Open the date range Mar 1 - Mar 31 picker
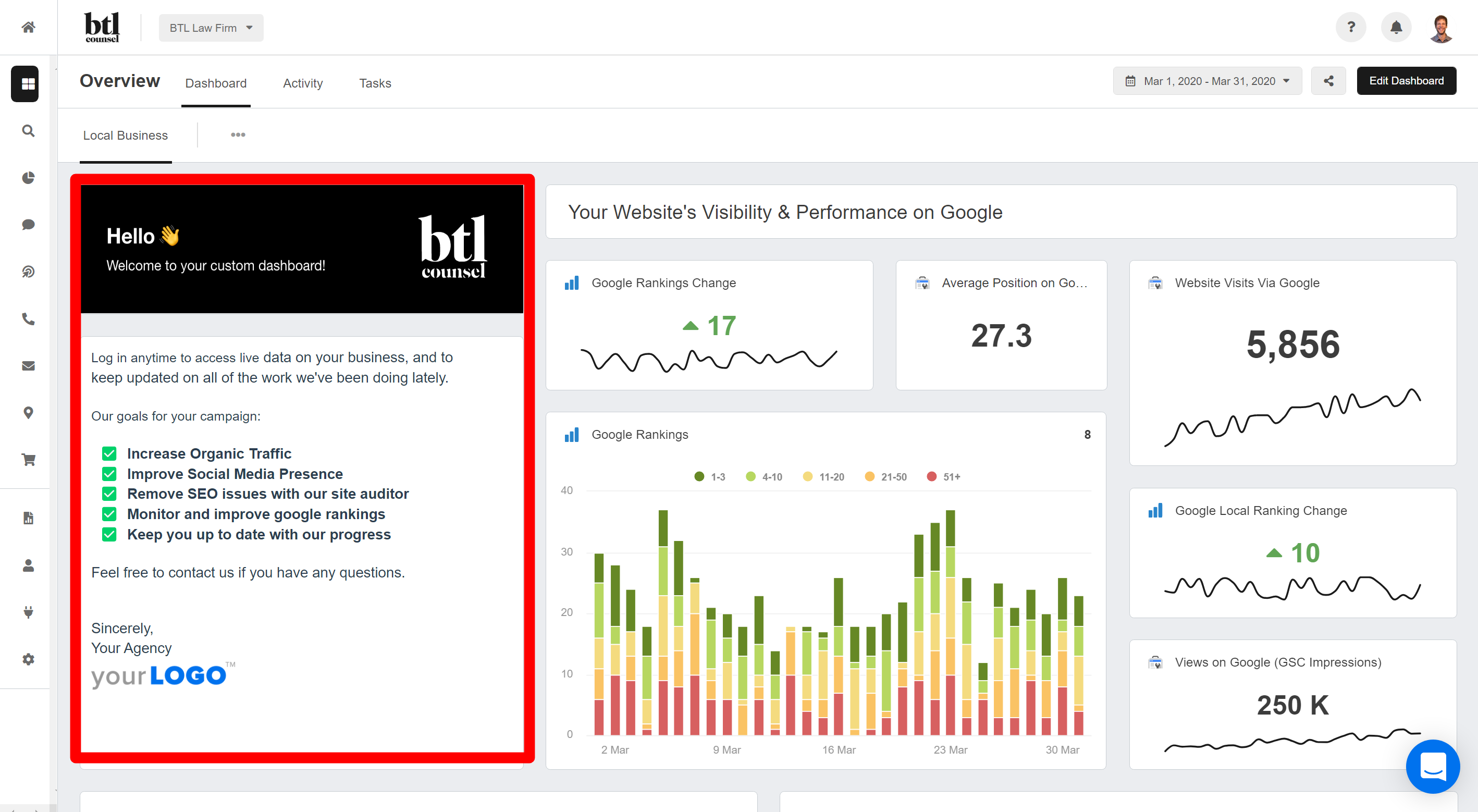 click(1207, 82)
